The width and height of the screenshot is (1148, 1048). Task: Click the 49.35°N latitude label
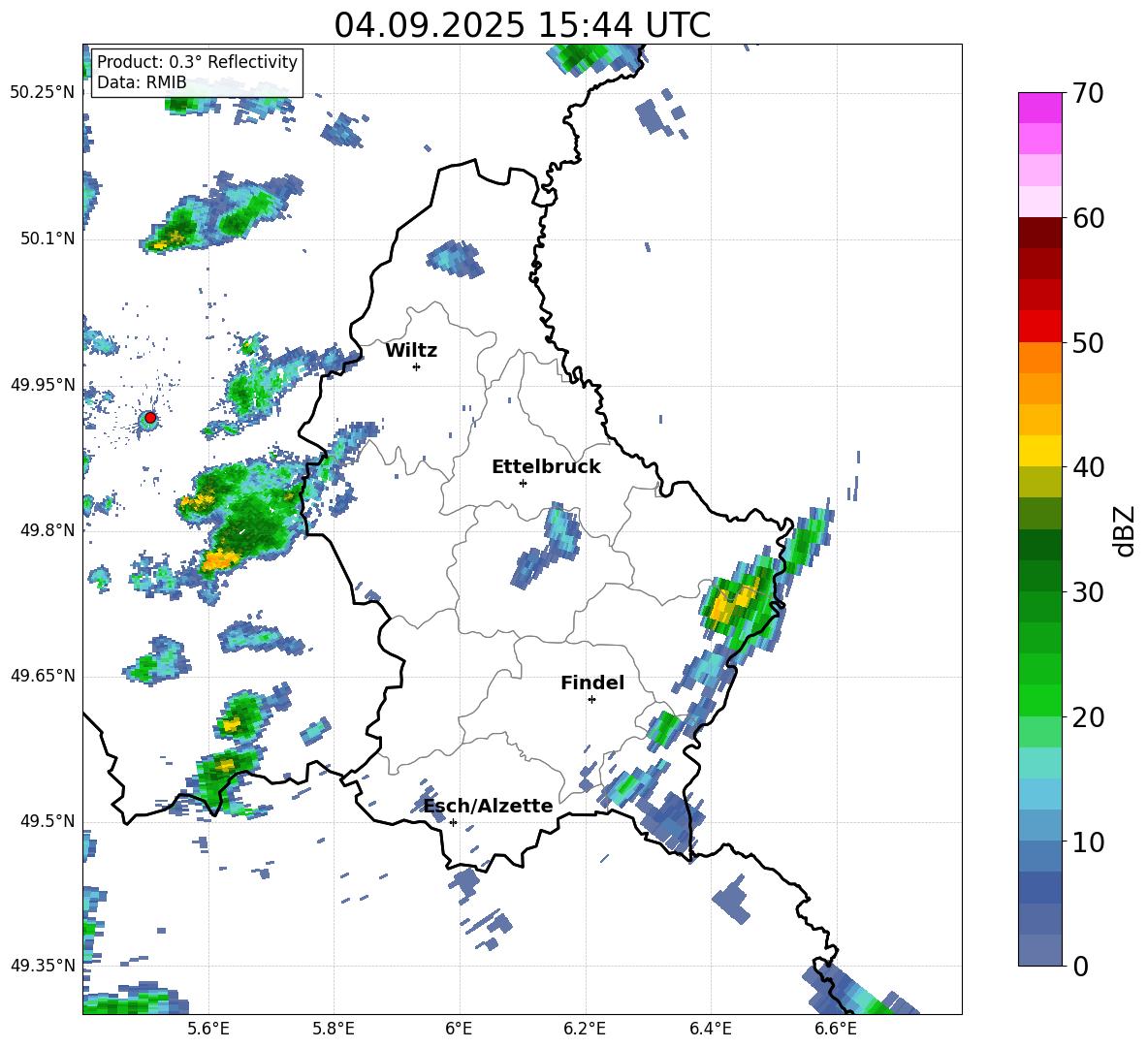(x=43, y=966)
